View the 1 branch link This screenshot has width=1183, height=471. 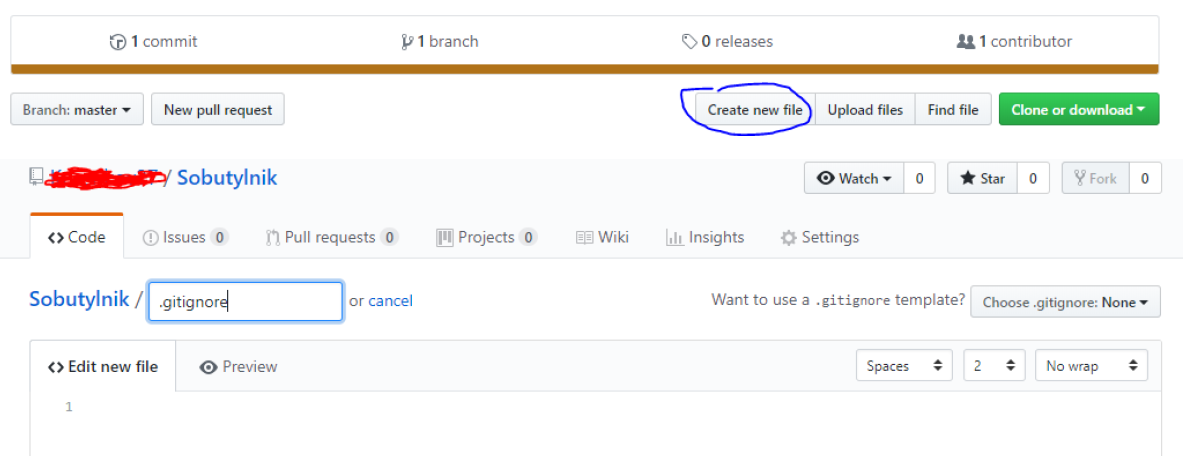(x=440, y=42)
